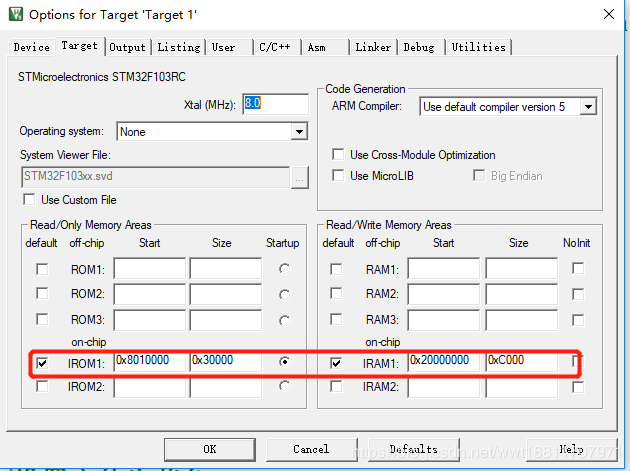Open the Output tab
Viewport: 630px width, 471px height.
pos(127,47)
